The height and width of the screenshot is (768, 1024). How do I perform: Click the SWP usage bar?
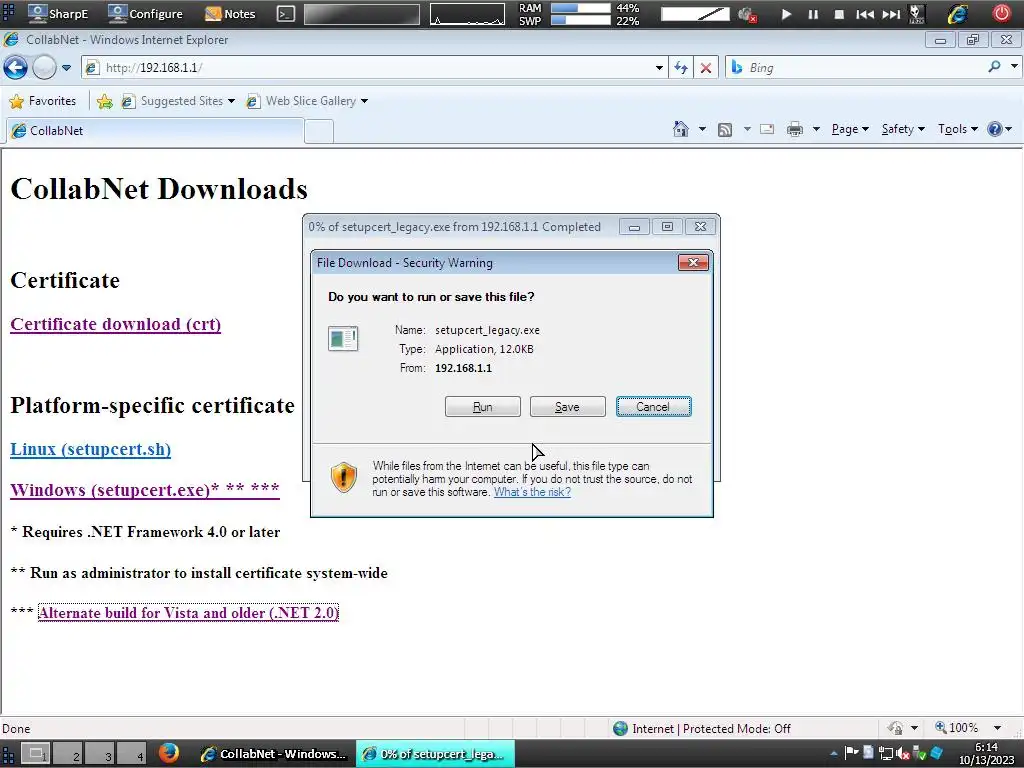click(581, 20)
